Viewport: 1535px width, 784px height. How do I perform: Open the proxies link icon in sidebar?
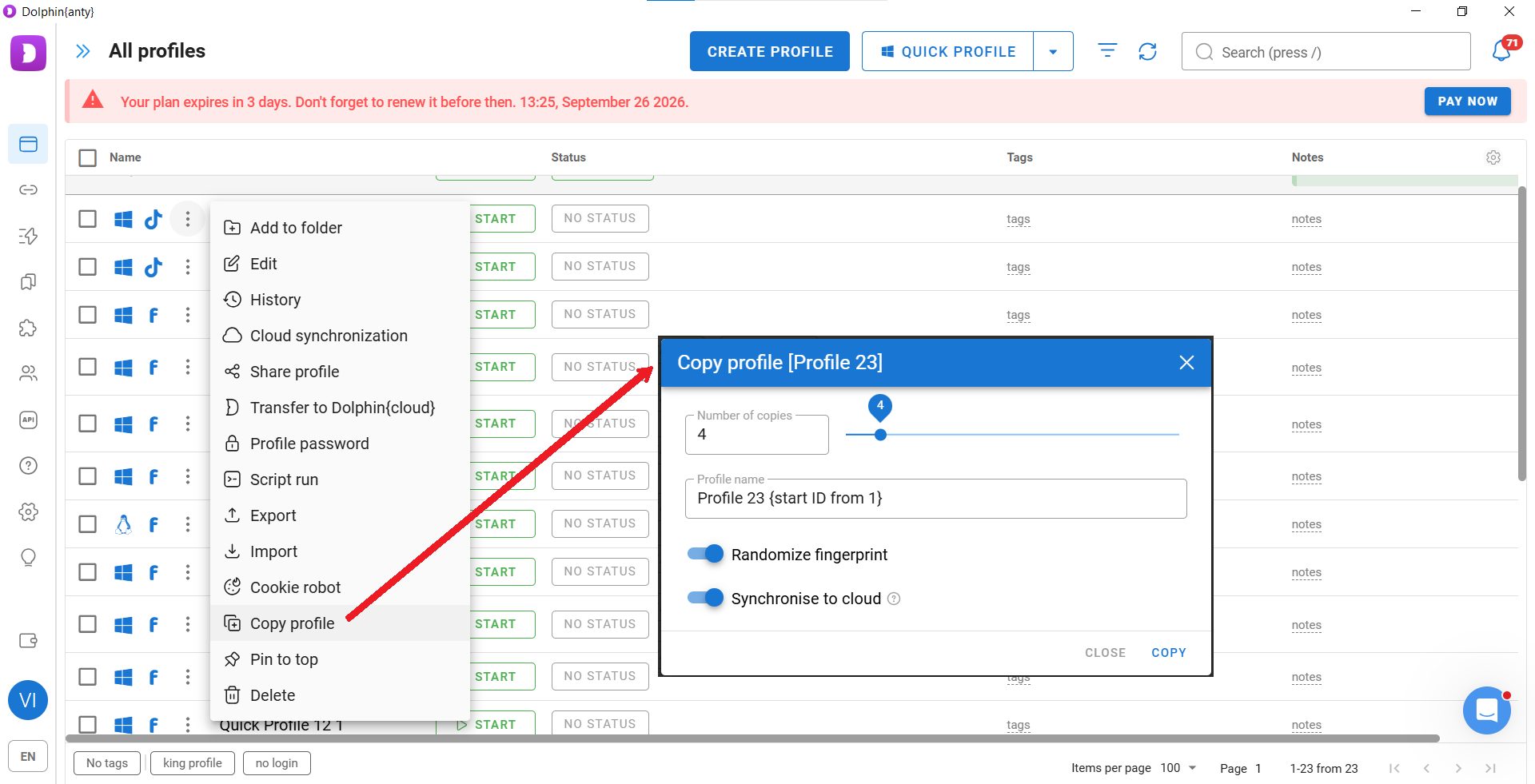[28, 189]
